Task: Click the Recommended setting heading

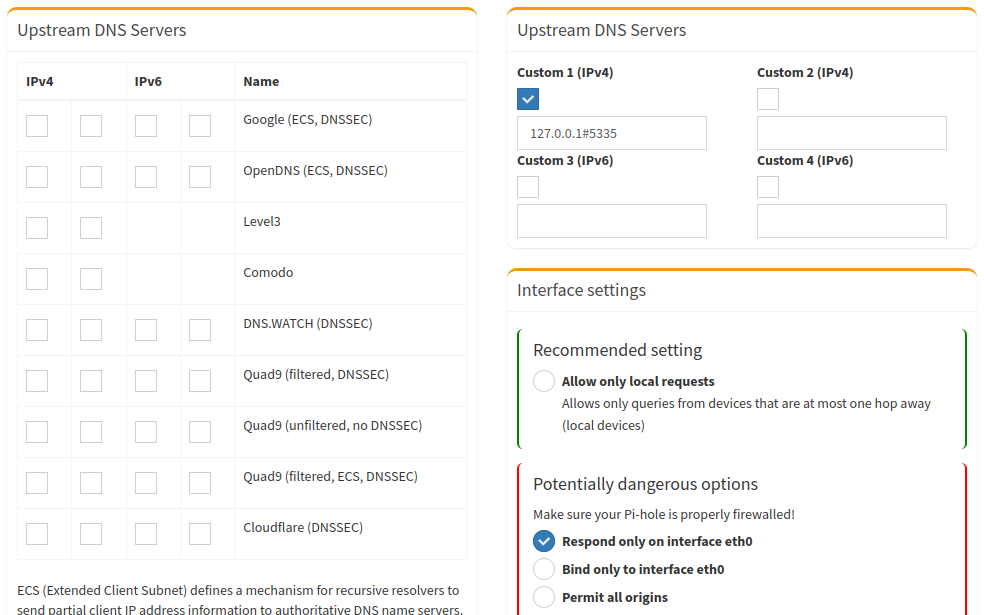Action: 618,350
